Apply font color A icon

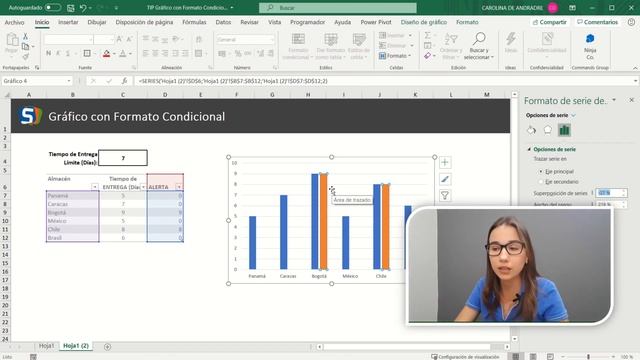click(x=123, y=53)
